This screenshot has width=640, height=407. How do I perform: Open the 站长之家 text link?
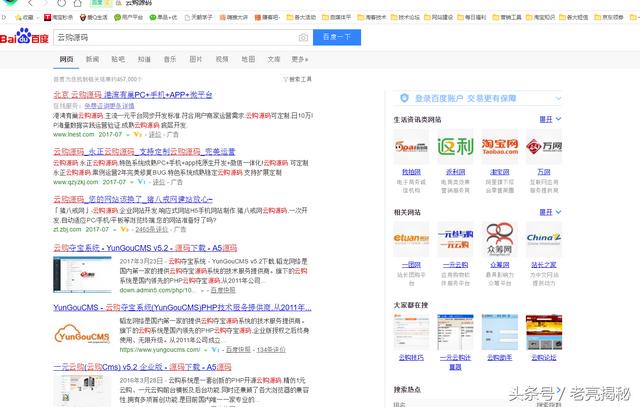point(544,265)
